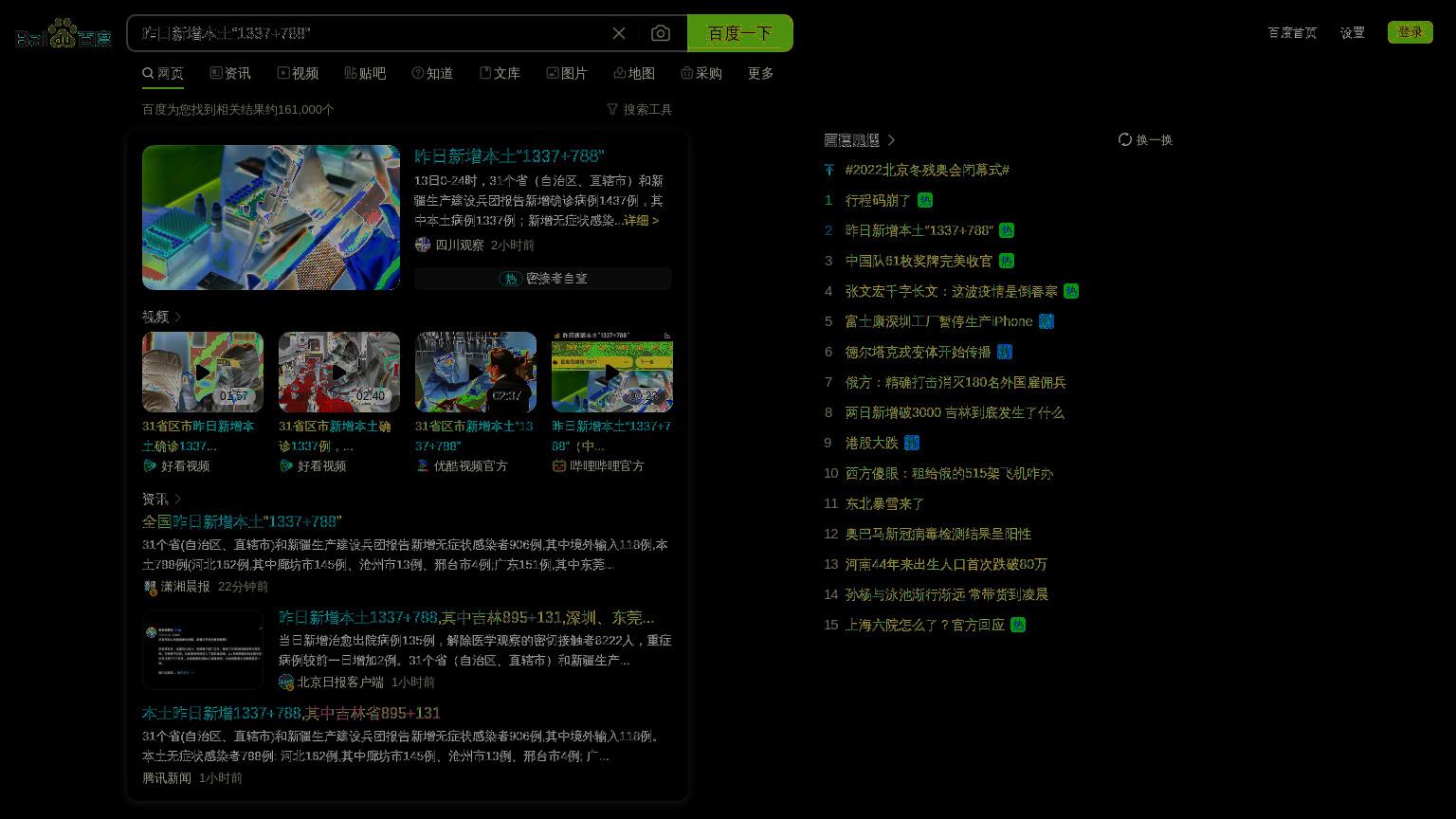The height and width of the screenshot is (819, 1456).
Task: Click the 登录 button
Action: tap(1410, 32)
